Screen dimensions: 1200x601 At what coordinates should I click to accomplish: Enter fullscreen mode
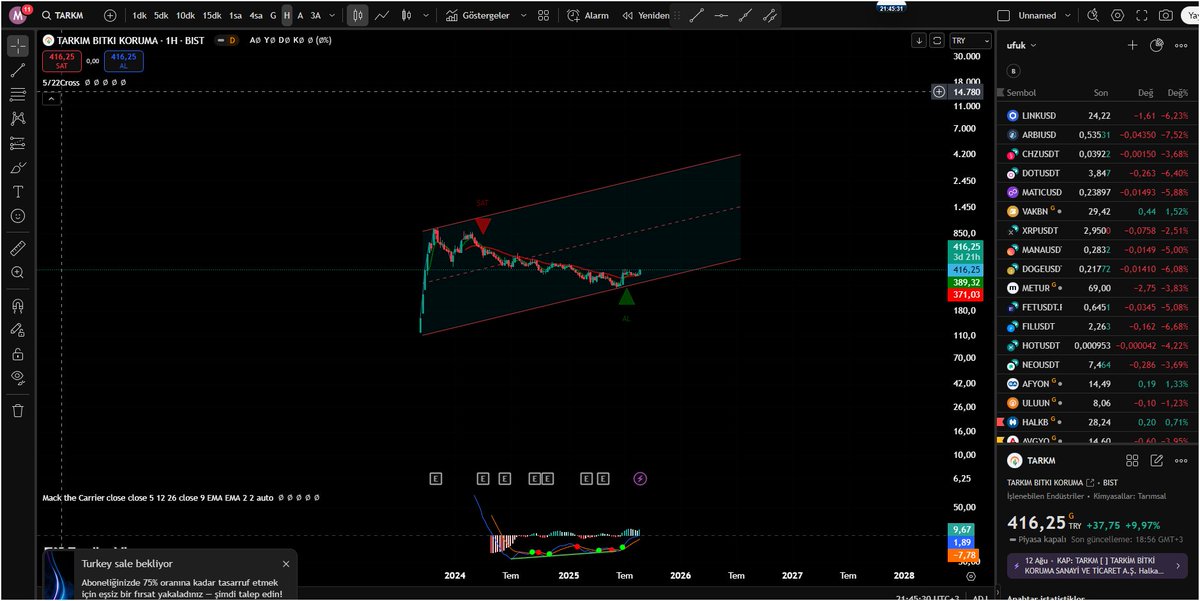(x=1141, y=16)
